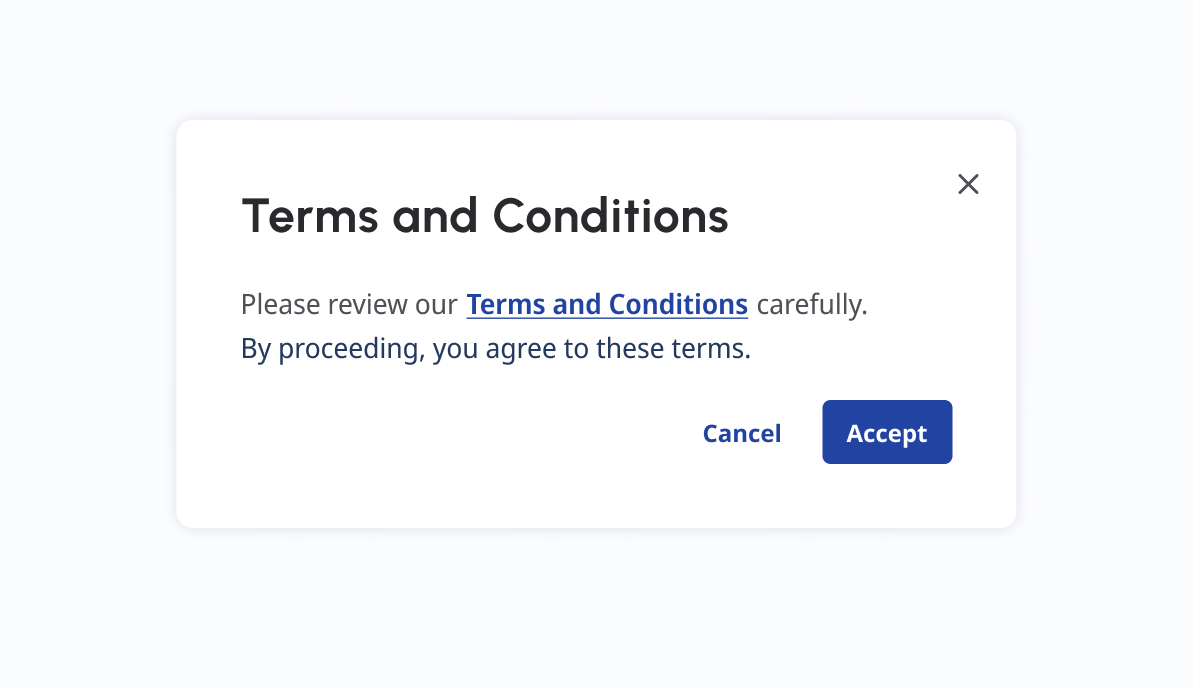Viewport: 1193px width, 688px height.
Task: Click the "Please review our" text
Action: (349, 304)
